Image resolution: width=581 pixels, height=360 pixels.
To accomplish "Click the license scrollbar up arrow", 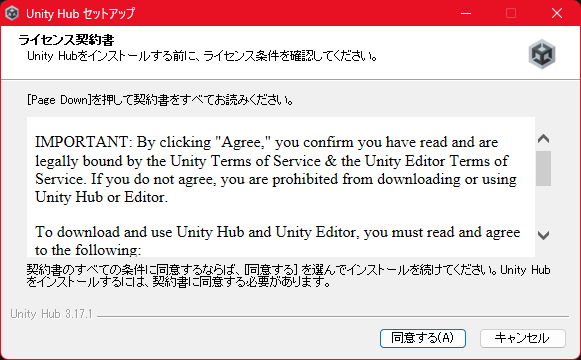I will tap(543, 139).
